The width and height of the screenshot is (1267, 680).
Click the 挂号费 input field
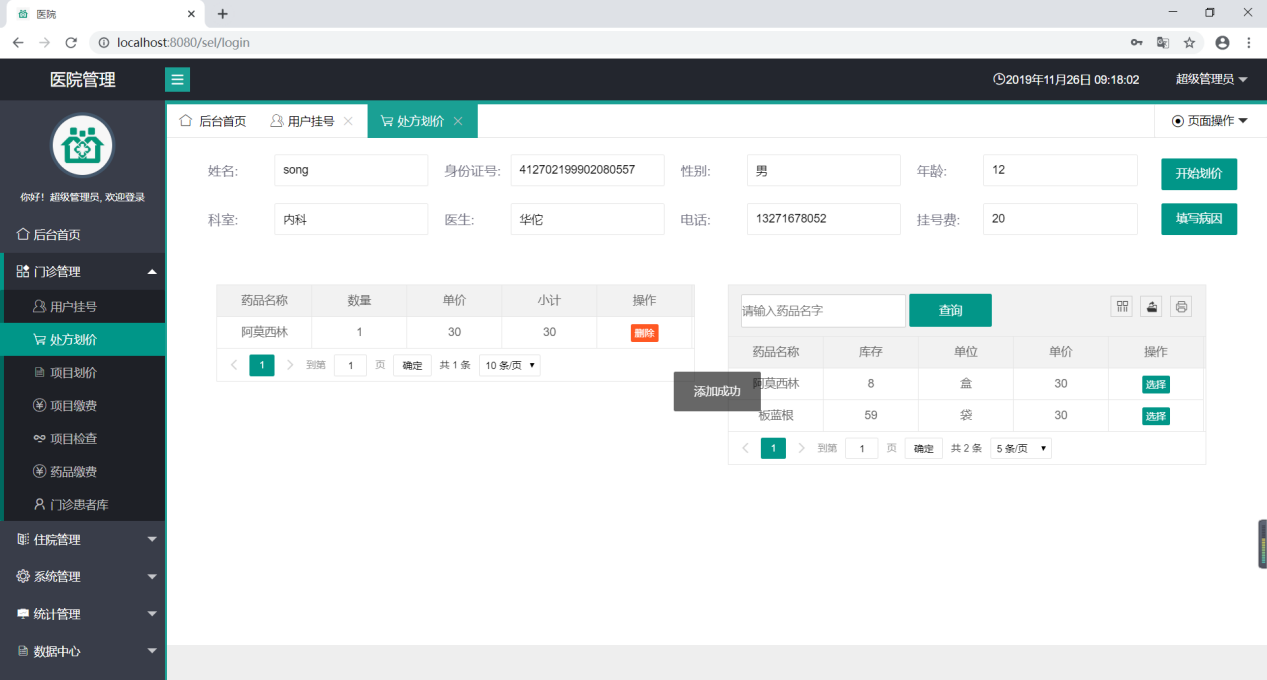1060,219
